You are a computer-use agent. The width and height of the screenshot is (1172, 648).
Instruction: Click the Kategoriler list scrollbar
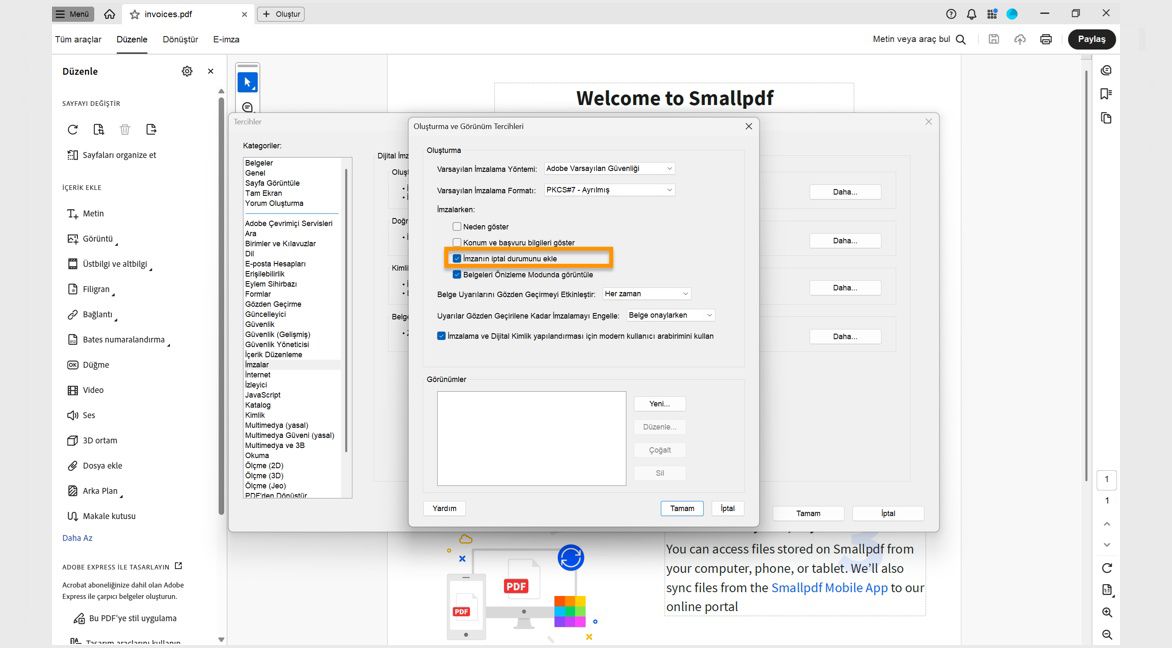346,310
